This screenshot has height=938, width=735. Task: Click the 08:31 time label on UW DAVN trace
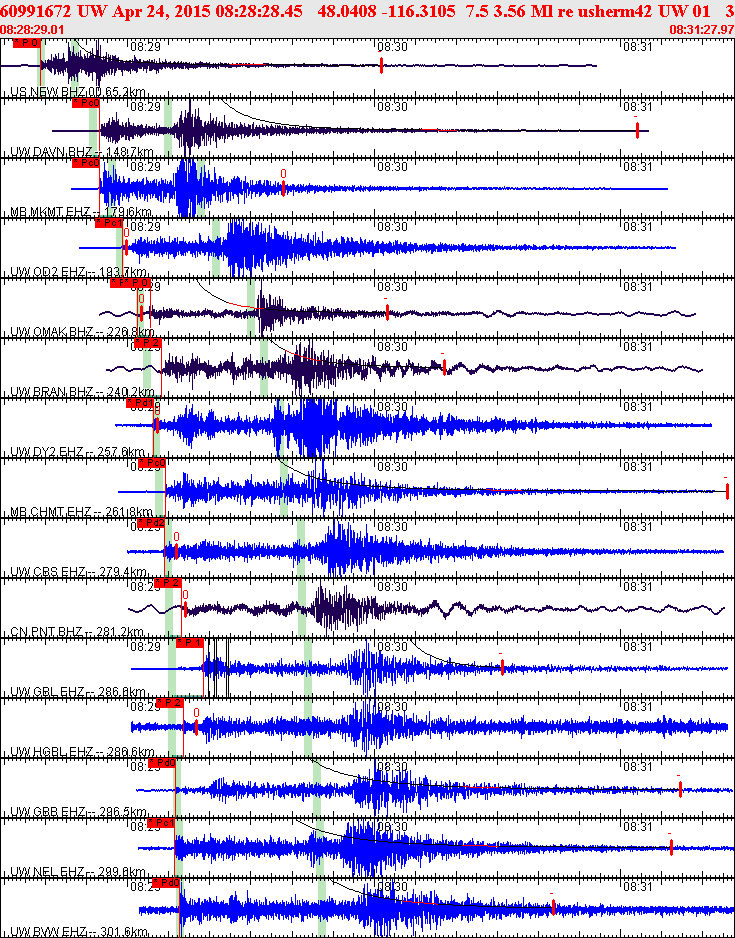(638, 106)
